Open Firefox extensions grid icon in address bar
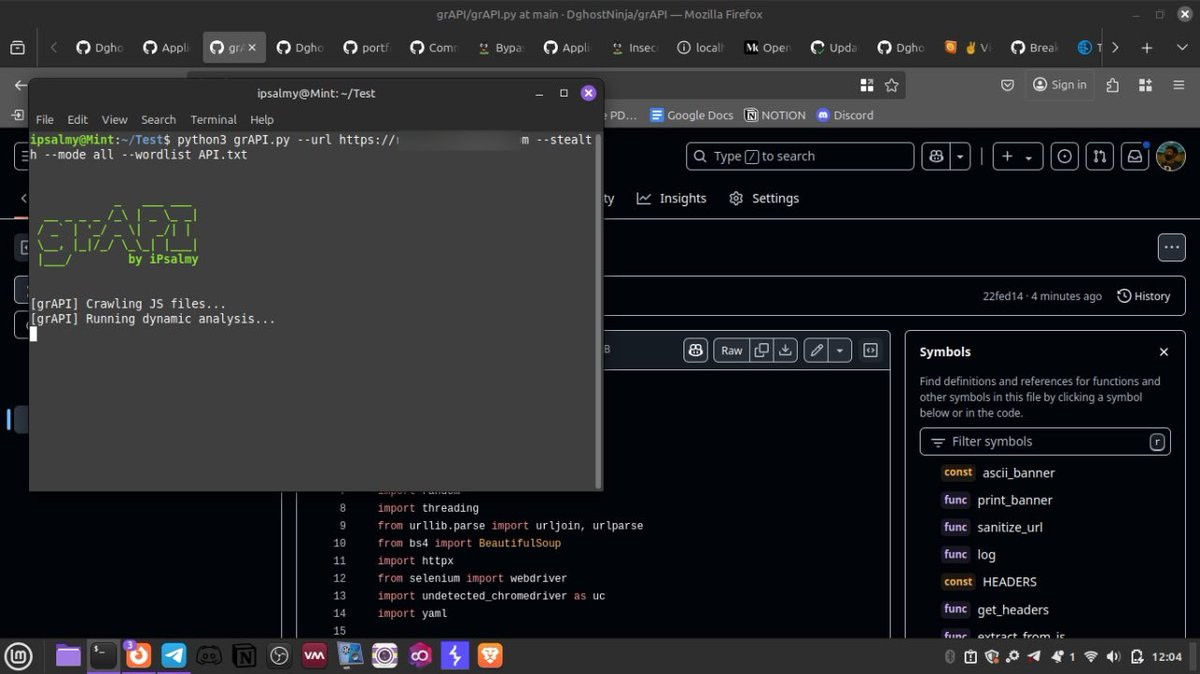 click(x=866, y=85)
